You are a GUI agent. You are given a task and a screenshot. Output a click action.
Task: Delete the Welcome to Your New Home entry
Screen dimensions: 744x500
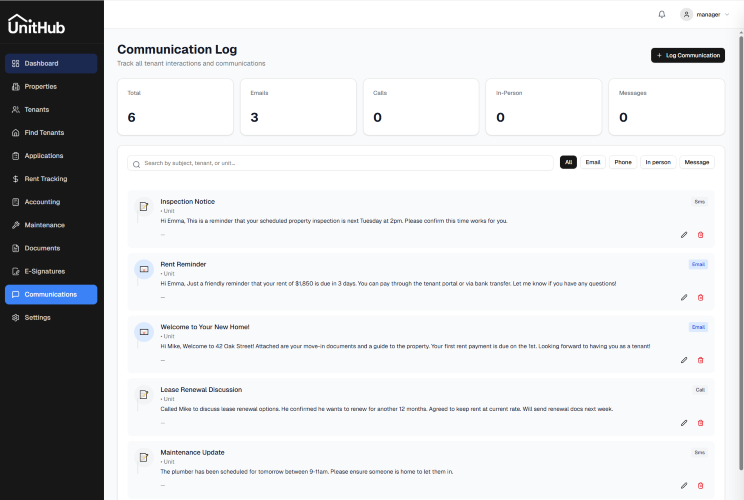pyautogui.click(x=700, y=360)
